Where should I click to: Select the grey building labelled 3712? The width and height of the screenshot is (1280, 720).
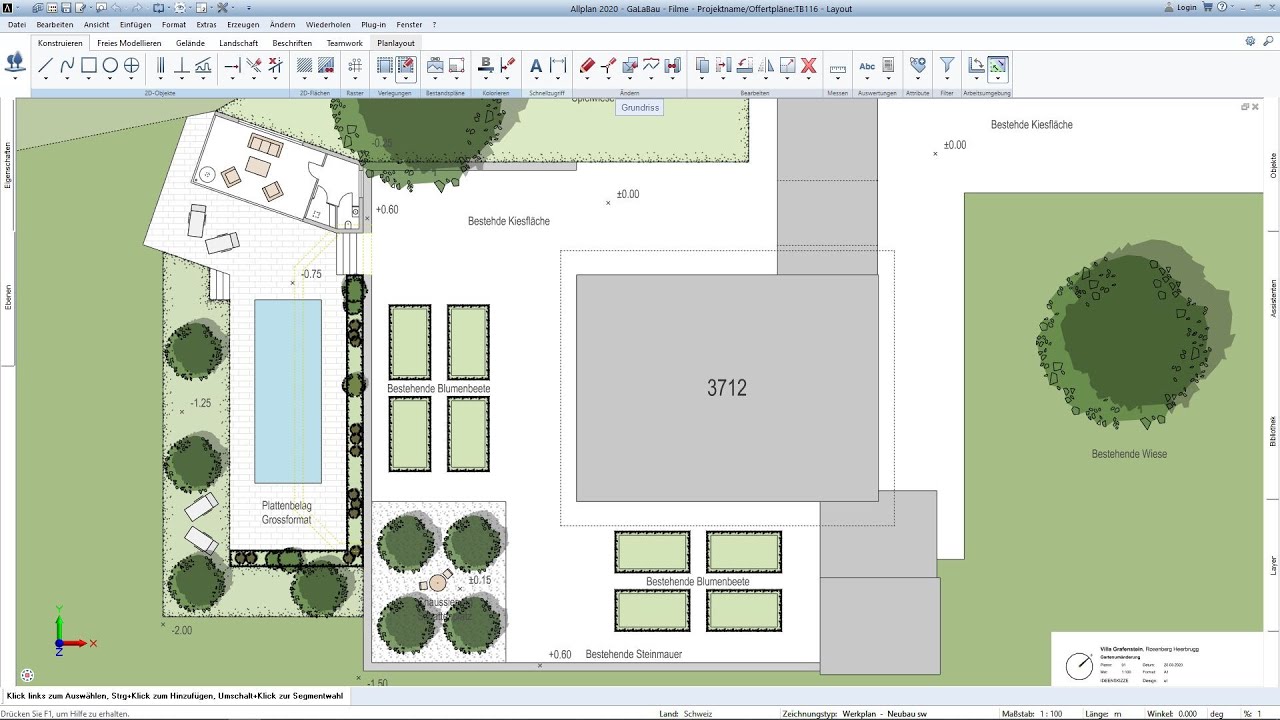[727, 388]
